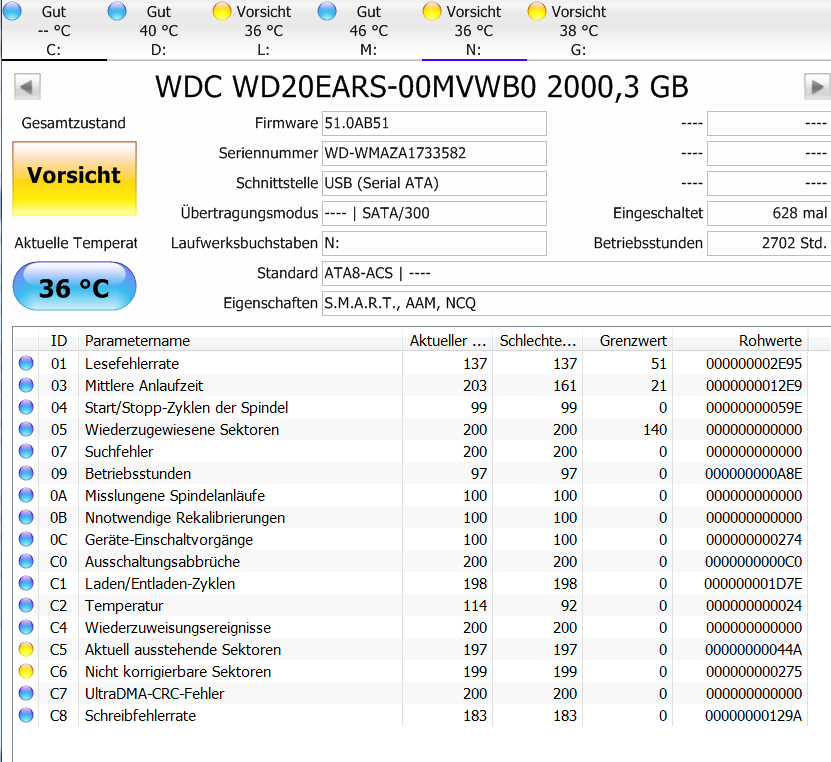Click status icon of Mittlere Anlaufzeit row
831x762 pixels.
click(x=26, y=385)
